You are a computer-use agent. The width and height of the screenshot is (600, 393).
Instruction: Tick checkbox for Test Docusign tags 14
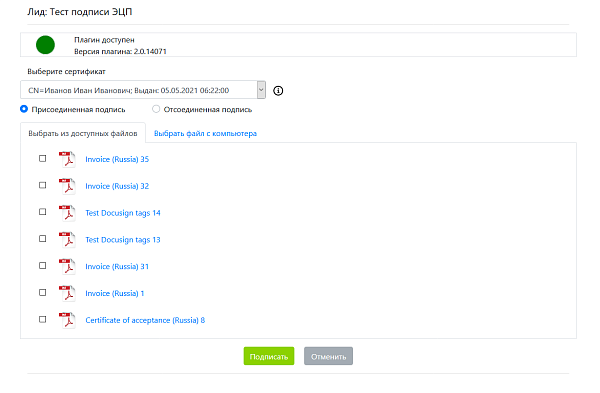tap(42, 212)
